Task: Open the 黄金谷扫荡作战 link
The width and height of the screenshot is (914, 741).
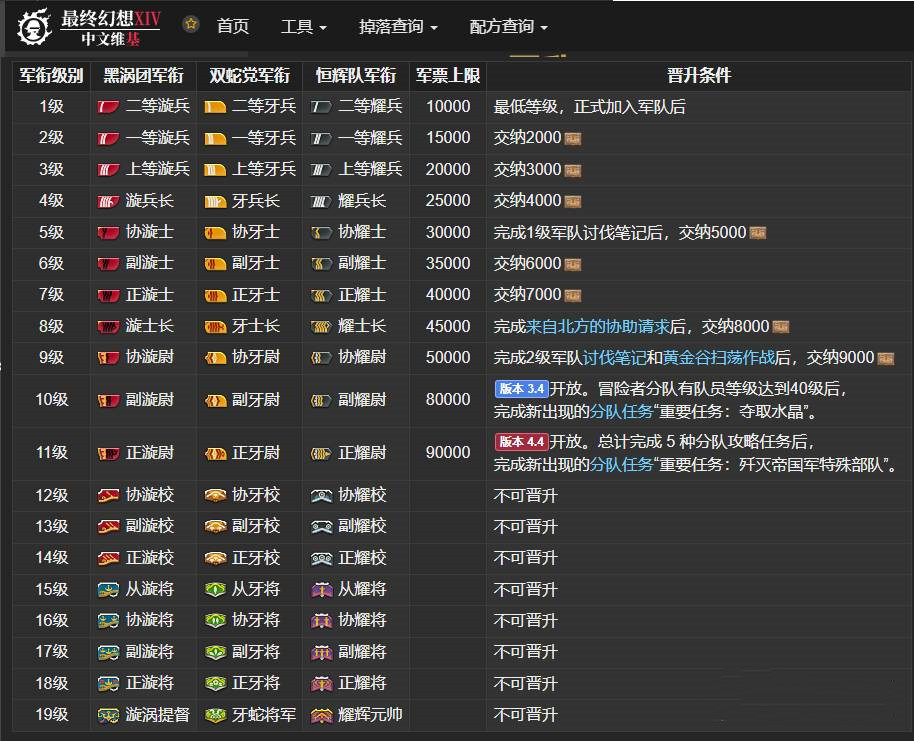Action: point(719,357)
